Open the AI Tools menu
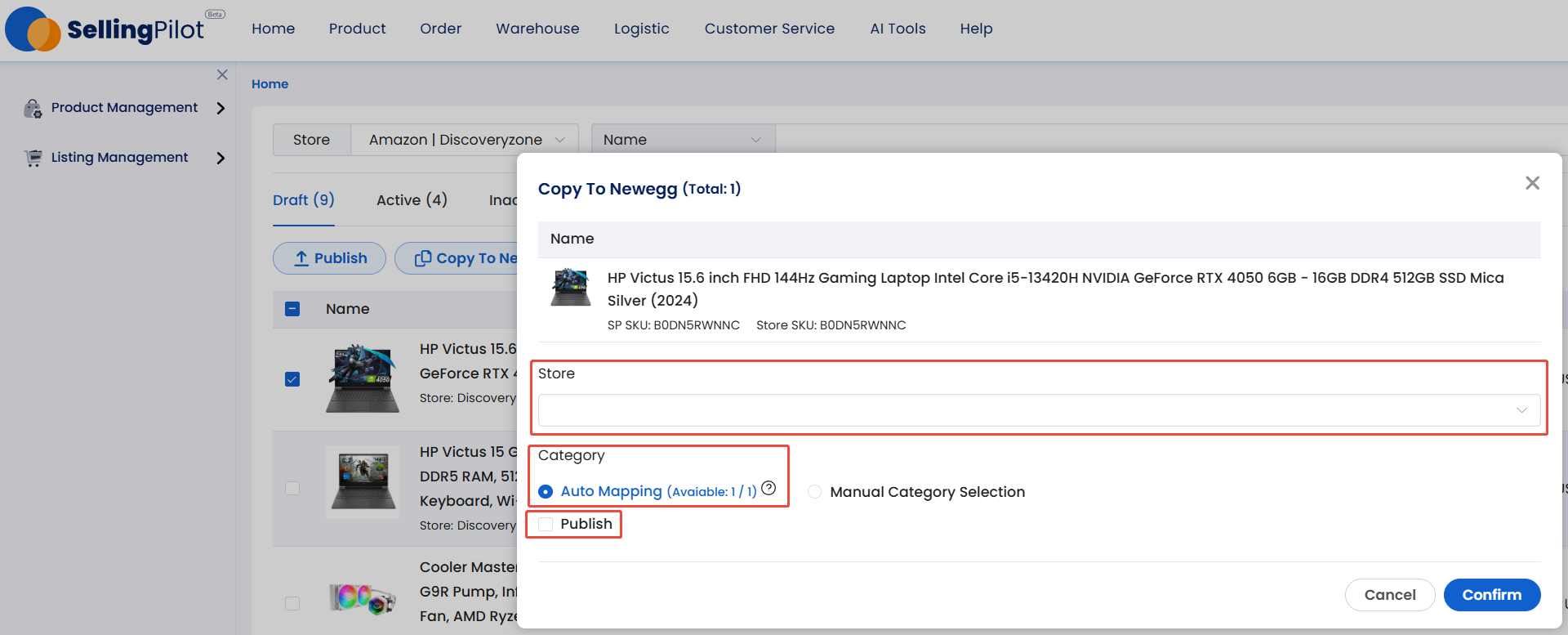This screenshot has height=635, width=1568. pyautogui.click(x=898, y=29)
